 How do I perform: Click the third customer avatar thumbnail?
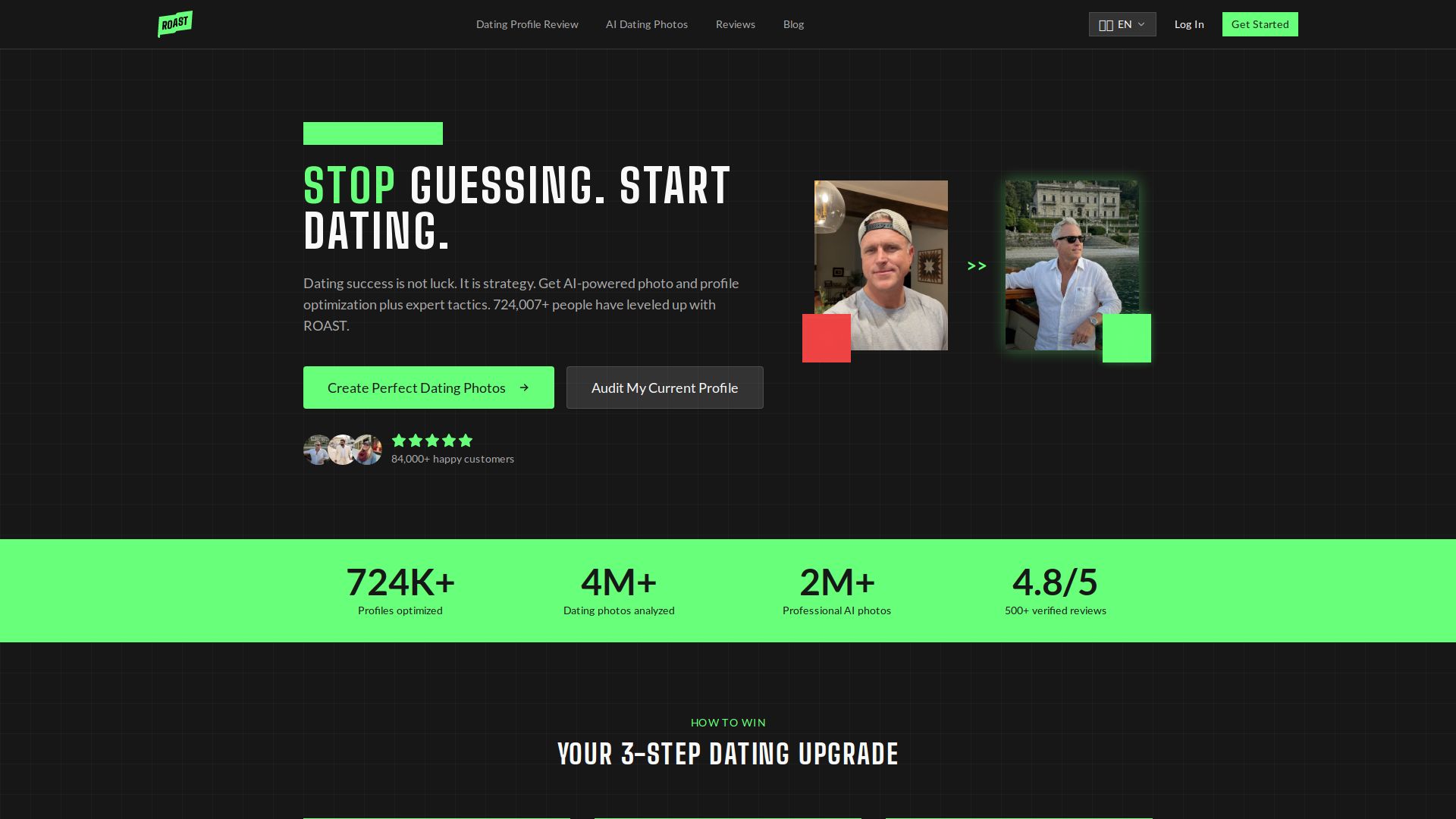point(368,450)
